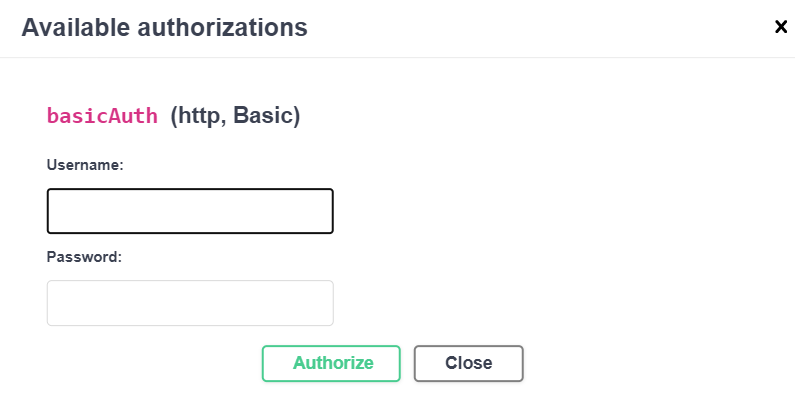
Task: Click the Close button
Action: click(468, 363)
